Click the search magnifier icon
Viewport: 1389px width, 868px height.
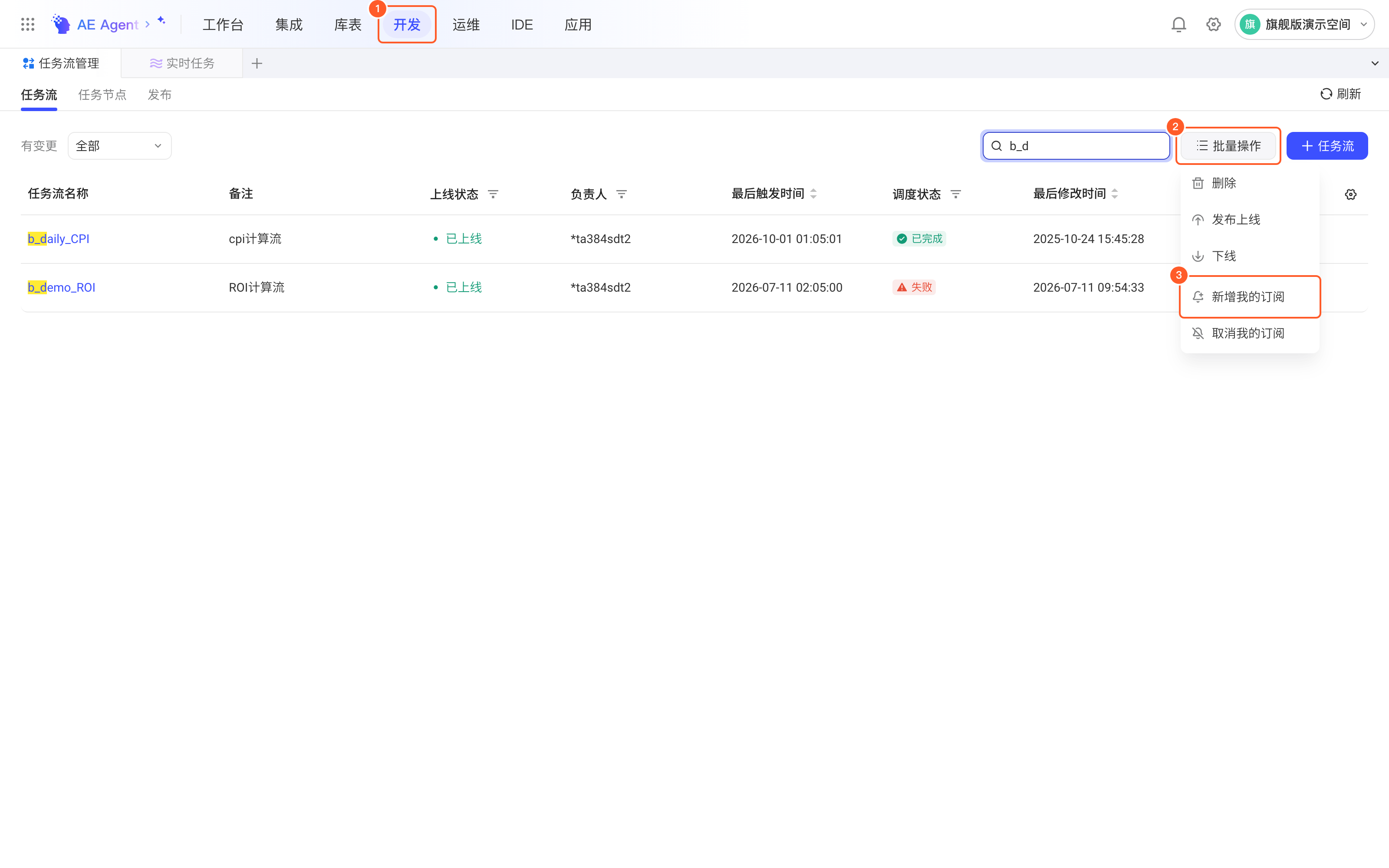tap(997, 146)
